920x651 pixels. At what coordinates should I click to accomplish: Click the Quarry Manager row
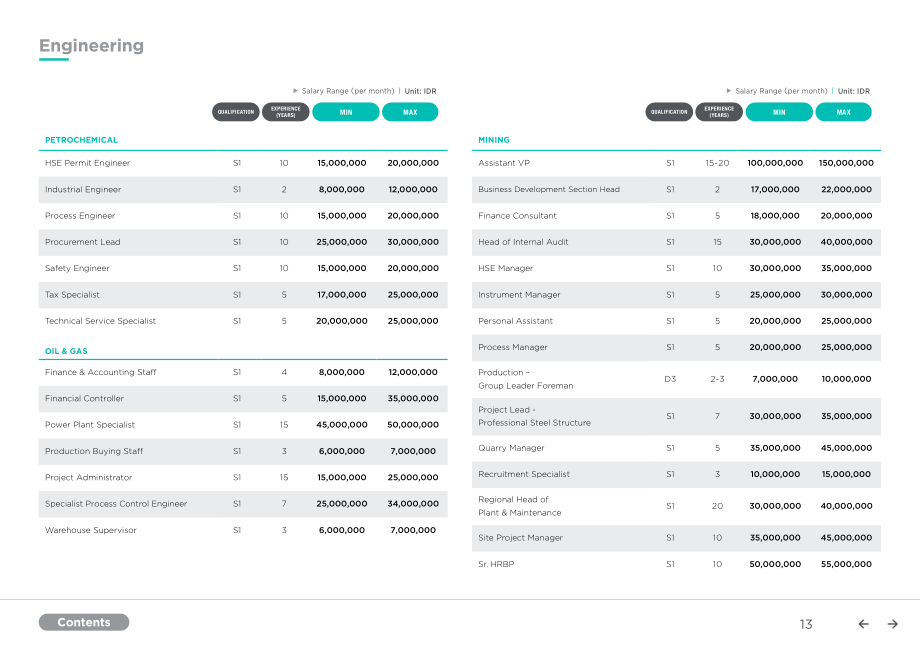[x=676, y=448]
